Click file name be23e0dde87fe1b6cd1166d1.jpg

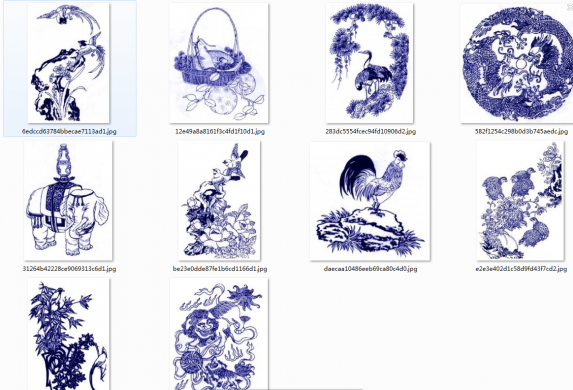click(220, 269)
